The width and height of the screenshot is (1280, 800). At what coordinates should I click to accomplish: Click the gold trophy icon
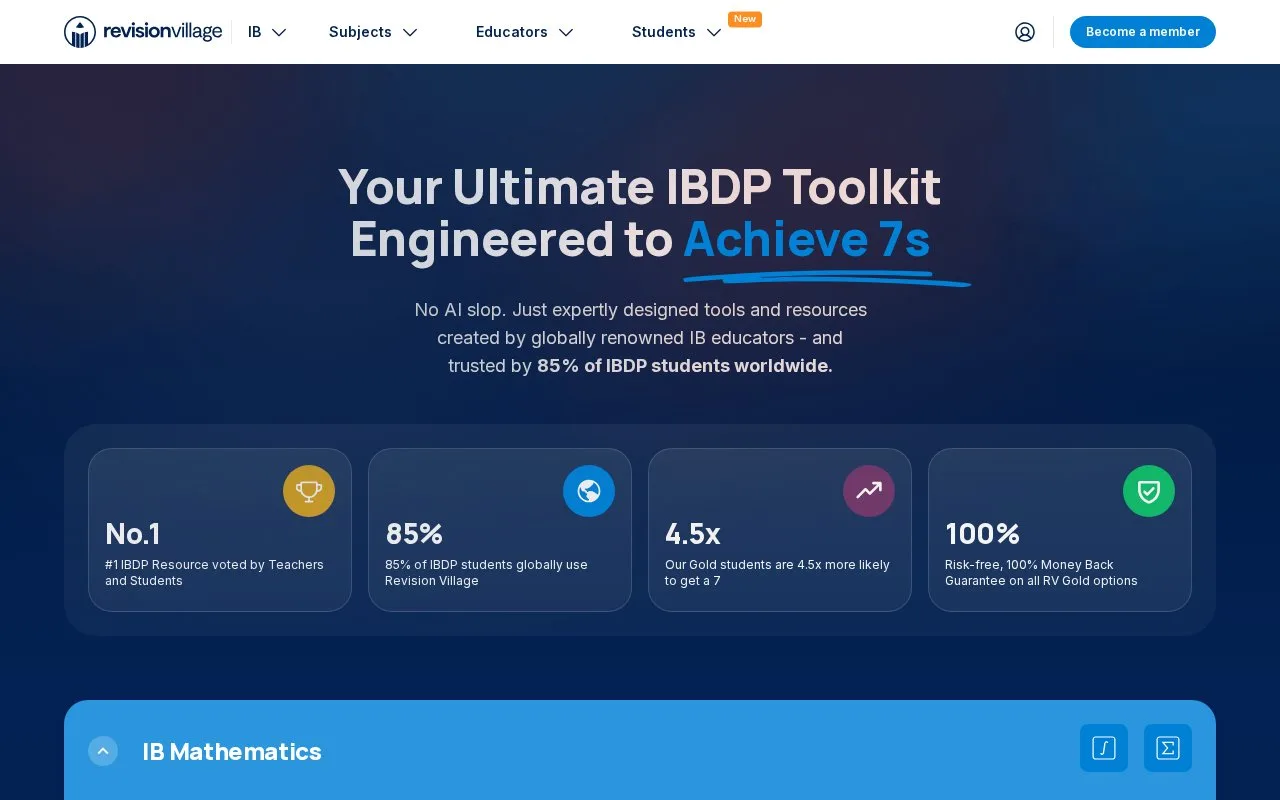point(309,491)
